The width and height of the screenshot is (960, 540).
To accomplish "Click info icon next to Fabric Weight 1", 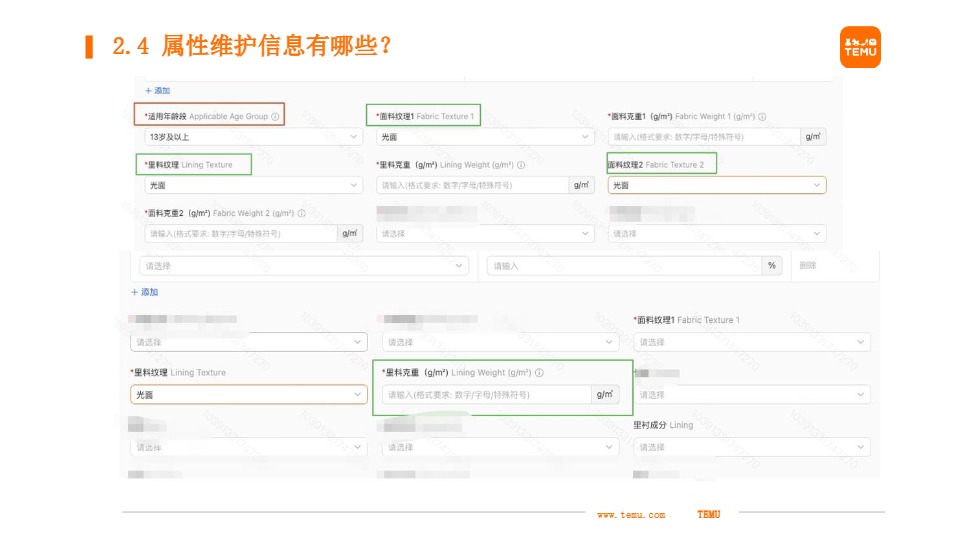I will point(762,116).
